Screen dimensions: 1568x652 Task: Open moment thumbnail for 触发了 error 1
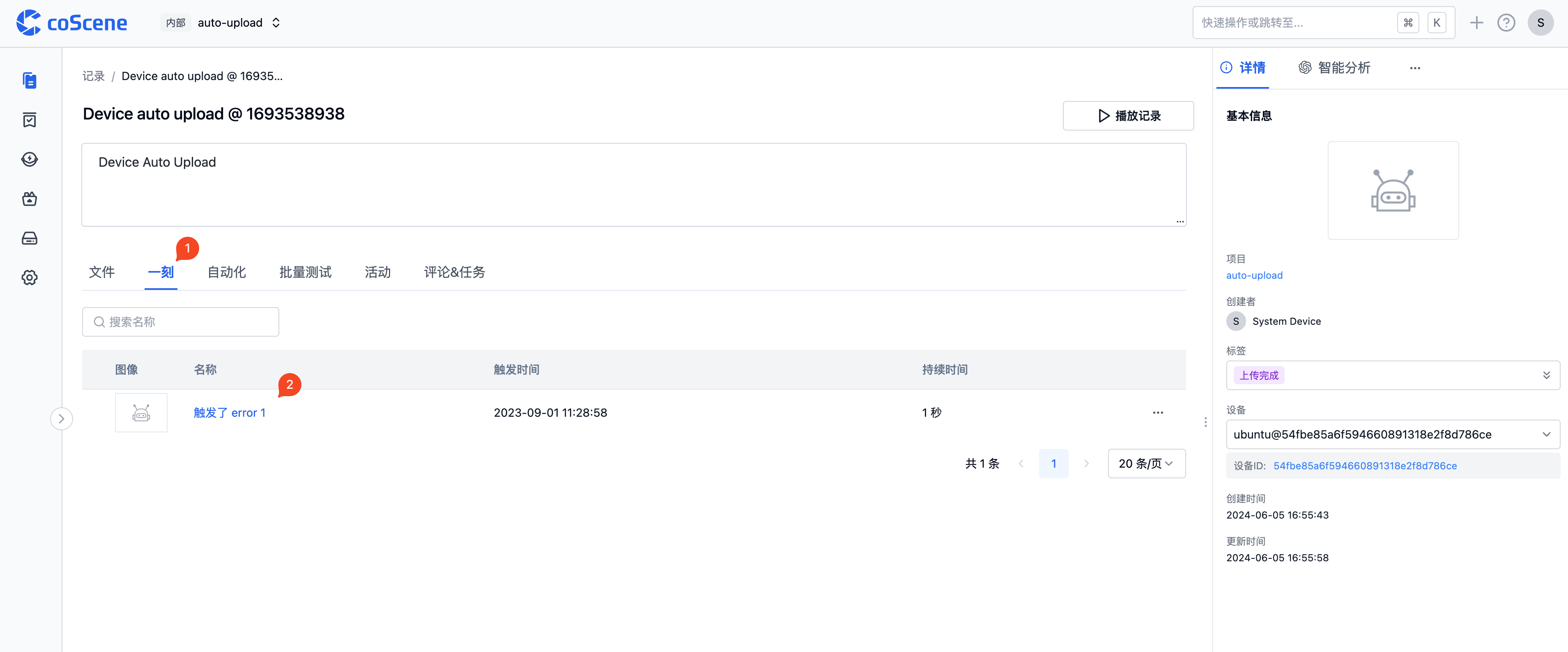click(141, 413)
